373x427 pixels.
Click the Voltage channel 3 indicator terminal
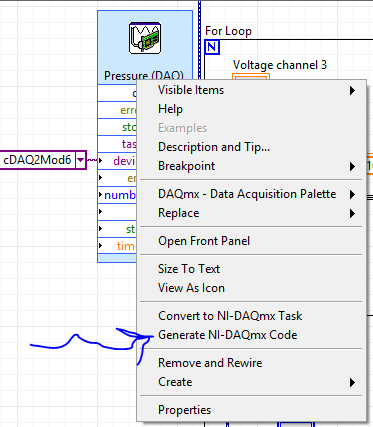click(x=251, y=77)
